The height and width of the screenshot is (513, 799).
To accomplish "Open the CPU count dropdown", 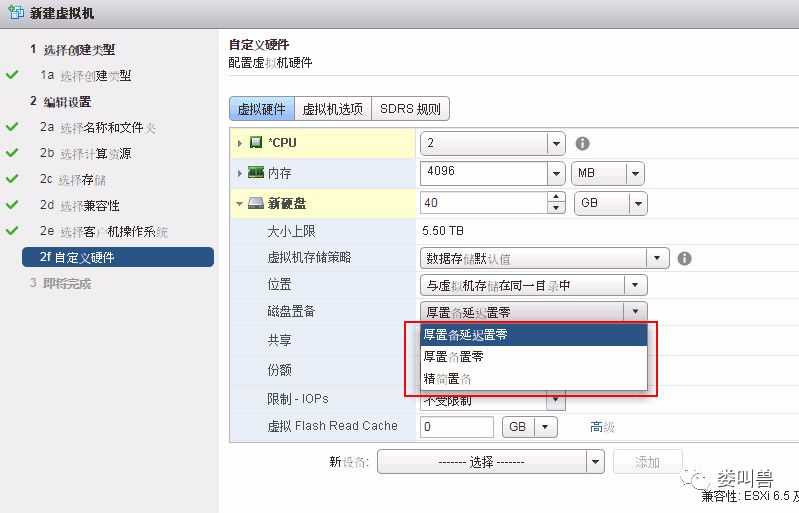I will coord(556,144).
